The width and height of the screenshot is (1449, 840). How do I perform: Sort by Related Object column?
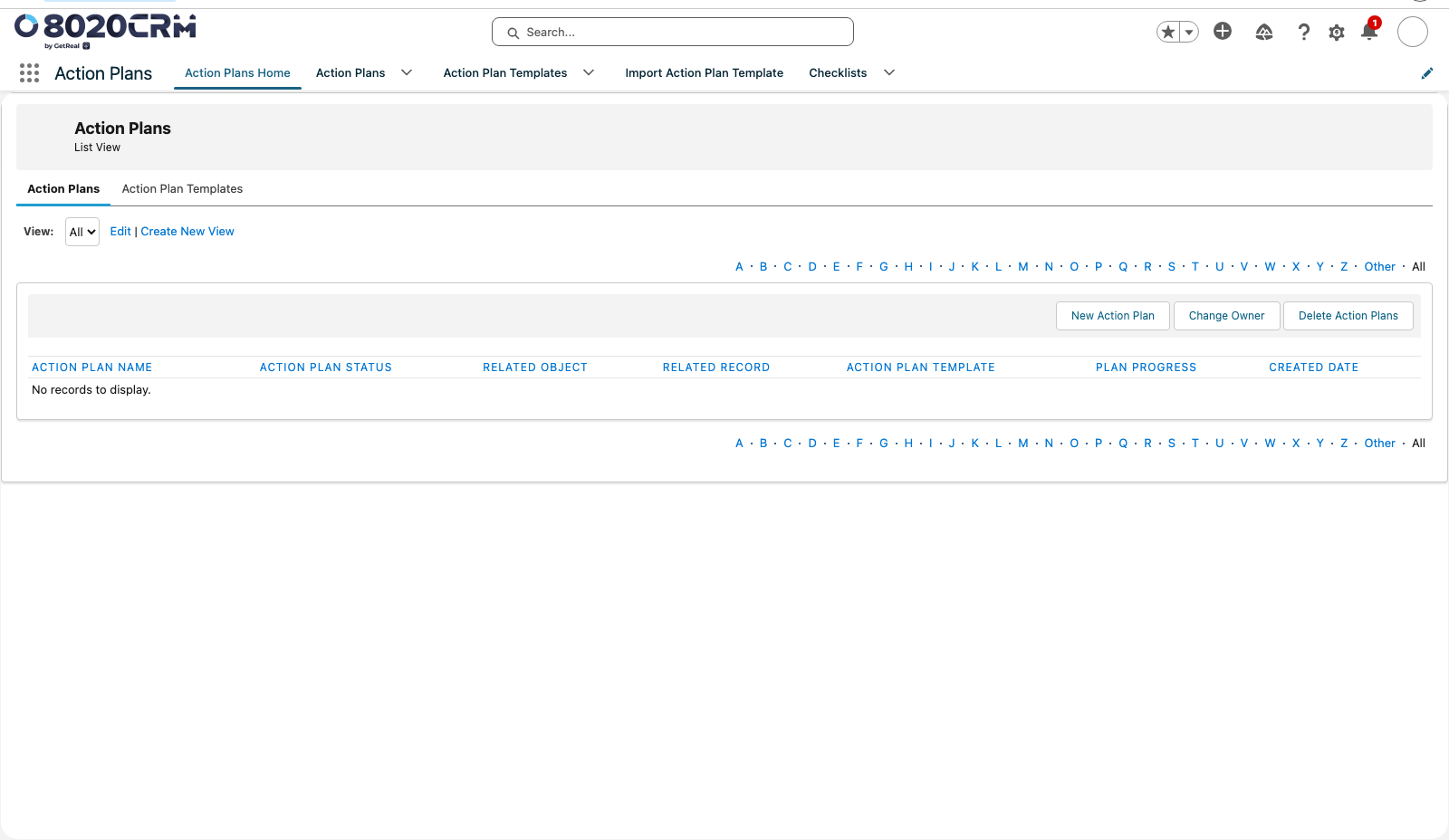(x=535, y=367)
